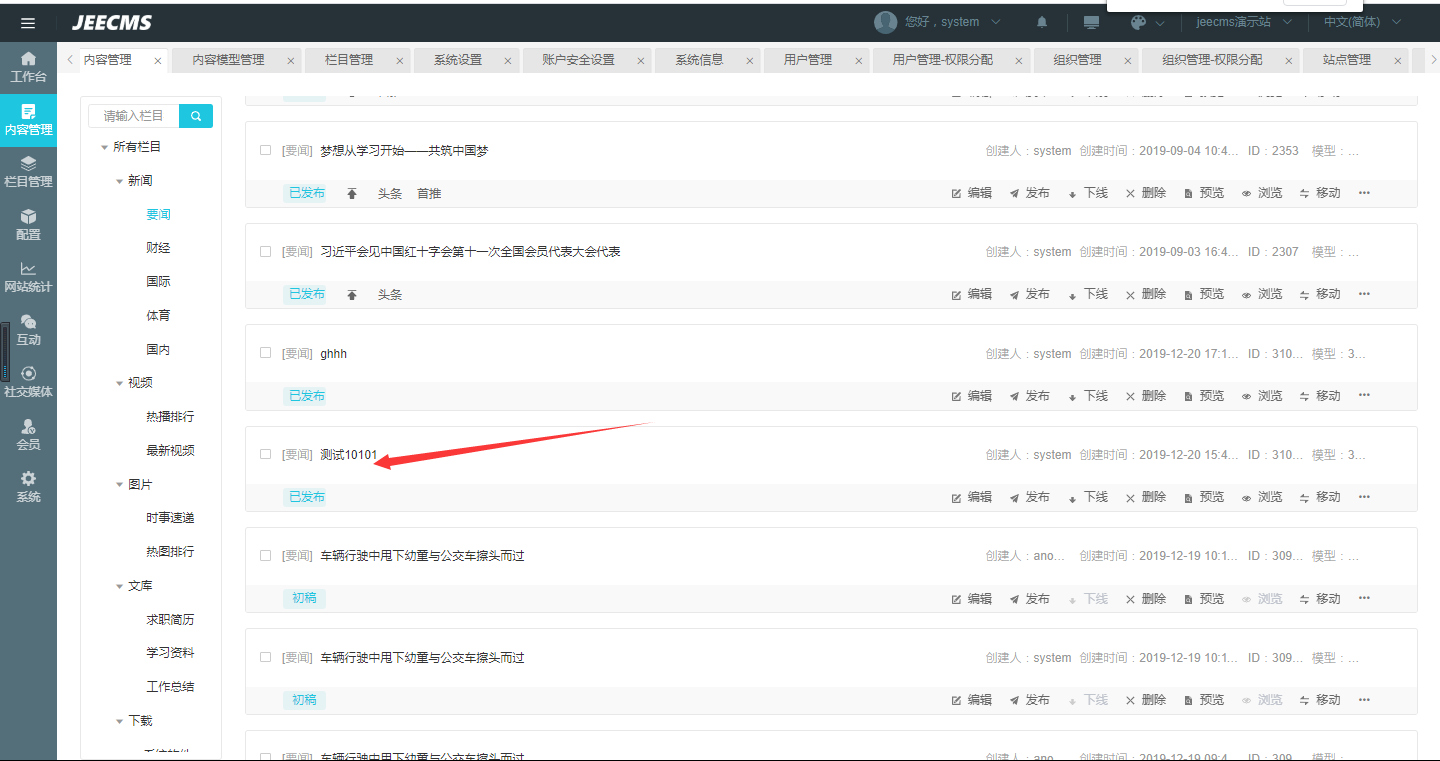
Task: Go to 栏目管理 in the left sidebar
Action: (x=28, y=172)
